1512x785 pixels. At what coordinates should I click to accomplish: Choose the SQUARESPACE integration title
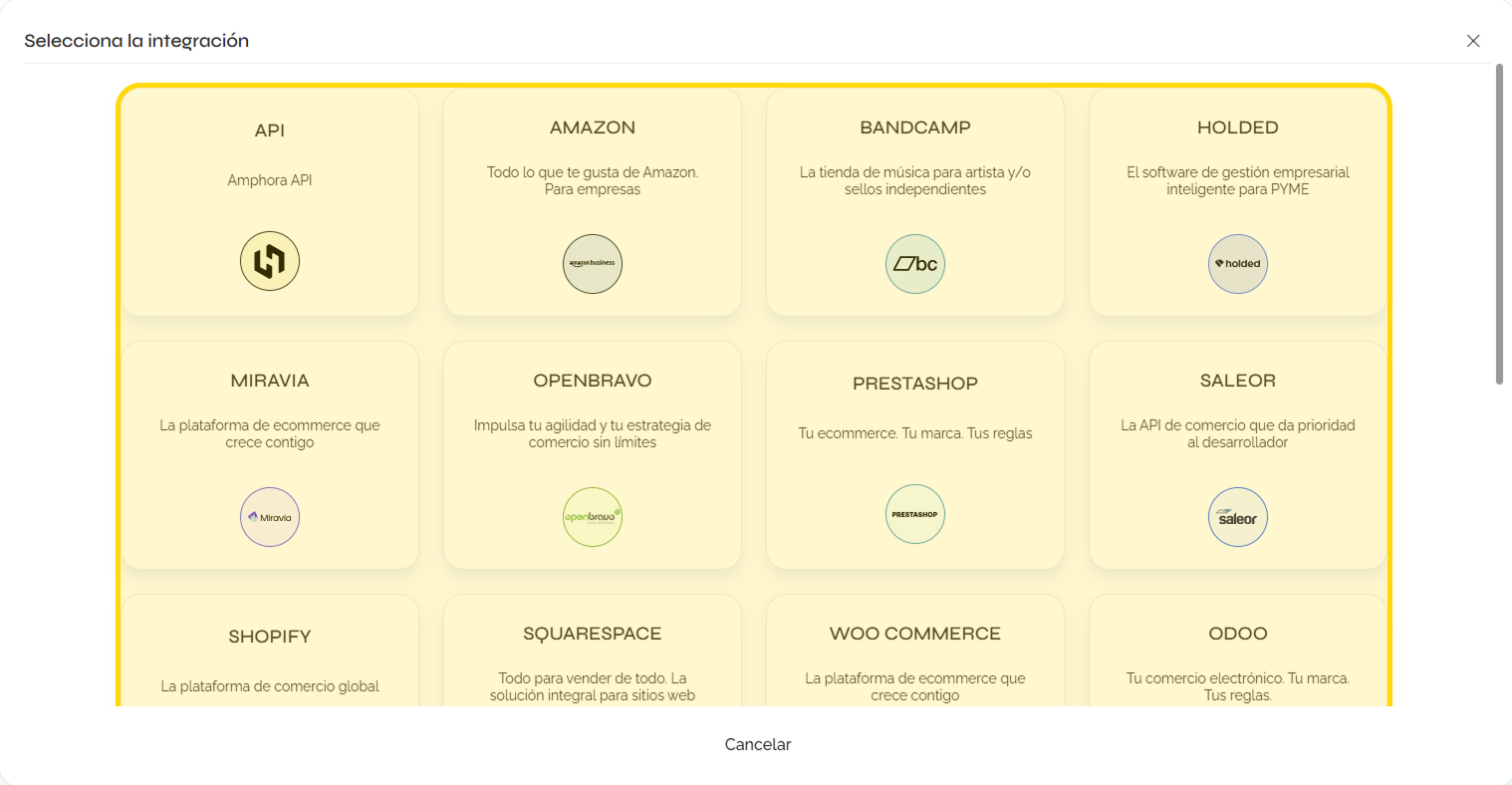(593, 634)
